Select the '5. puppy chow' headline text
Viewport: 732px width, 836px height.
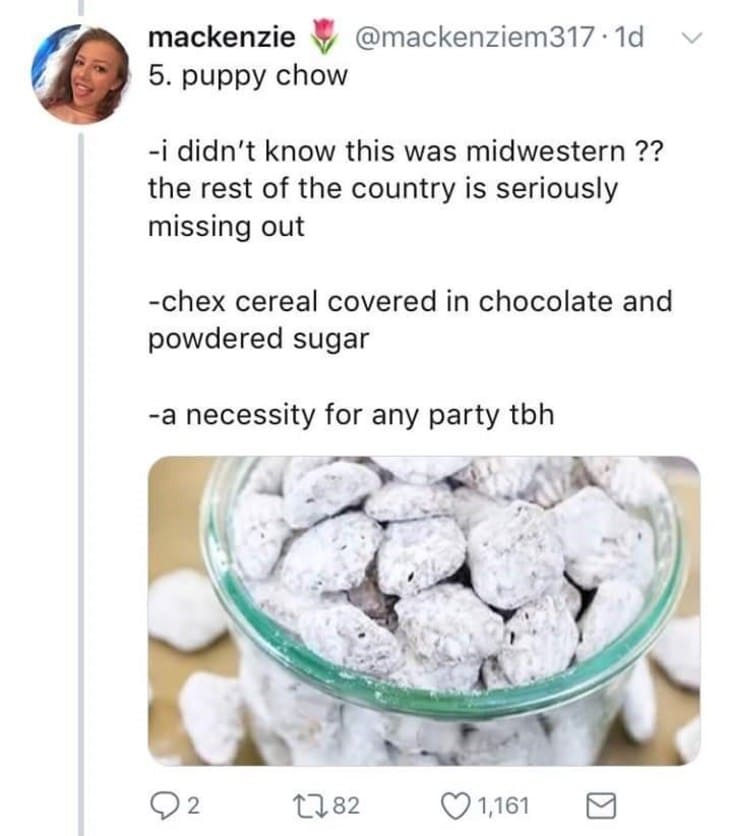[x=248, y=76]
